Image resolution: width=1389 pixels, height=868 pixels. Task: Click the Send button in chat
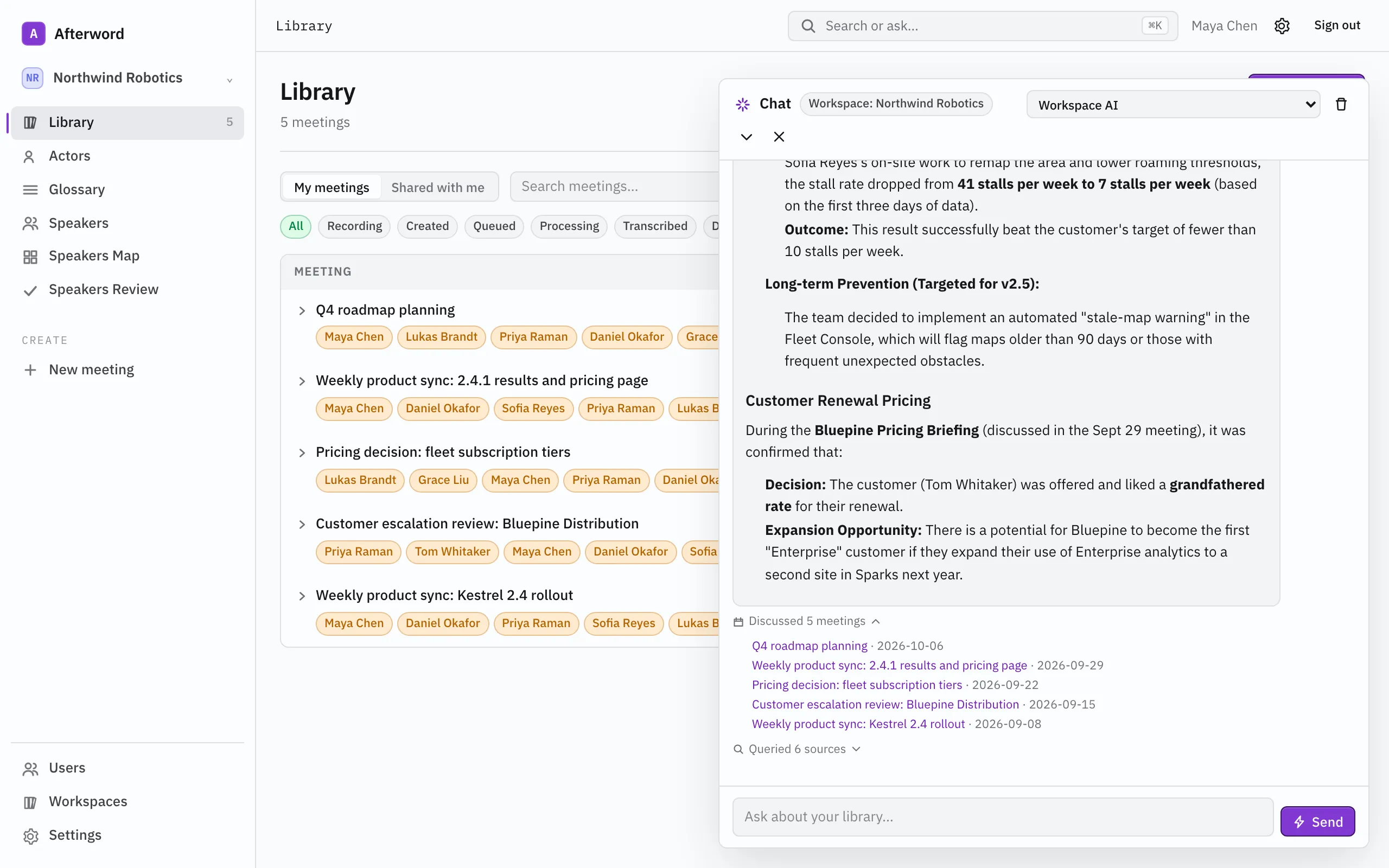pyautogui.click(x=1318, y=821)
